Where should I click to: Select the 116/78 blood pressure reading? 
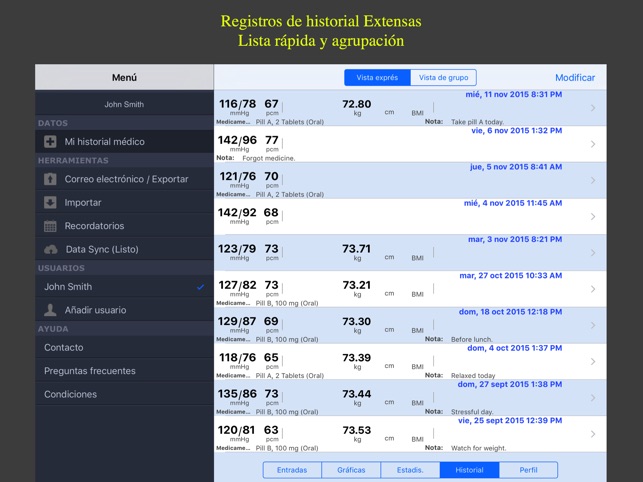(237, 104)
